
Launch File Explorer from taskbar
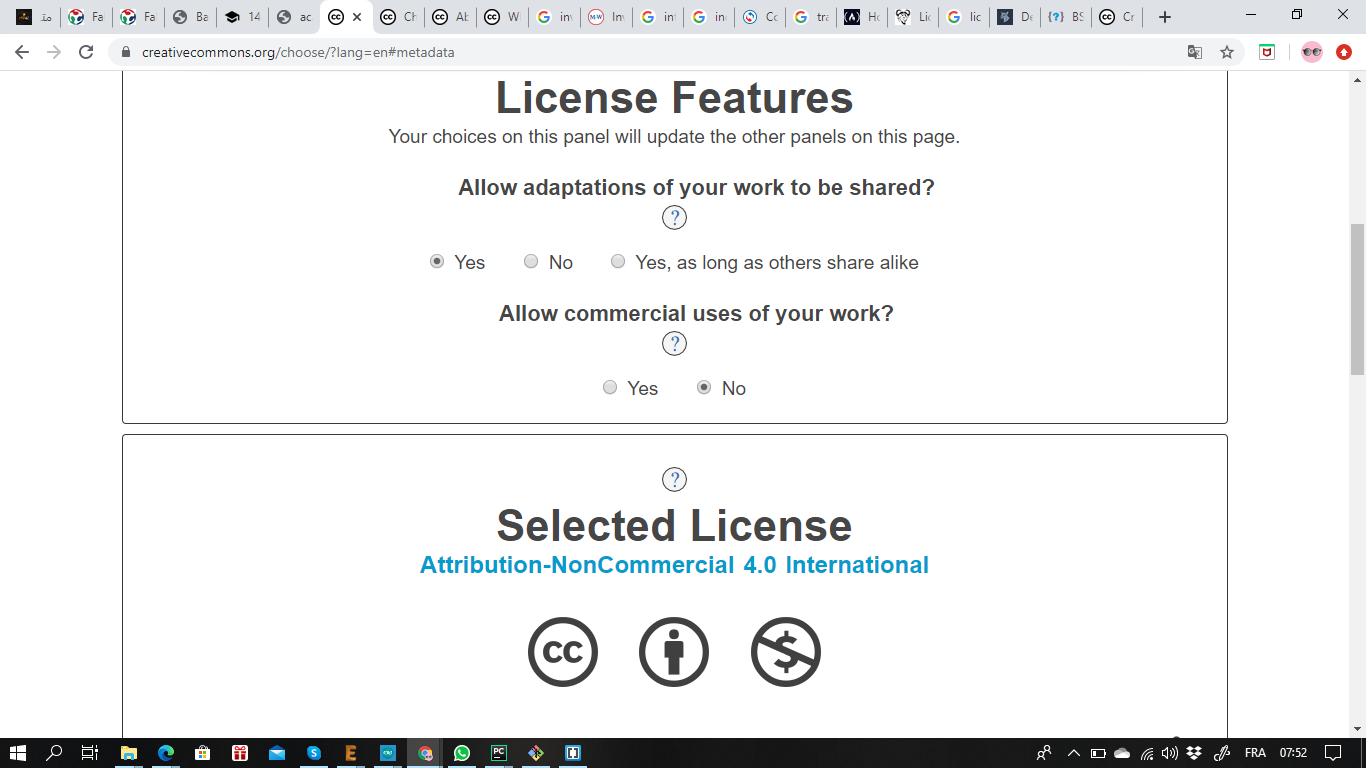(x=129, y=753)
